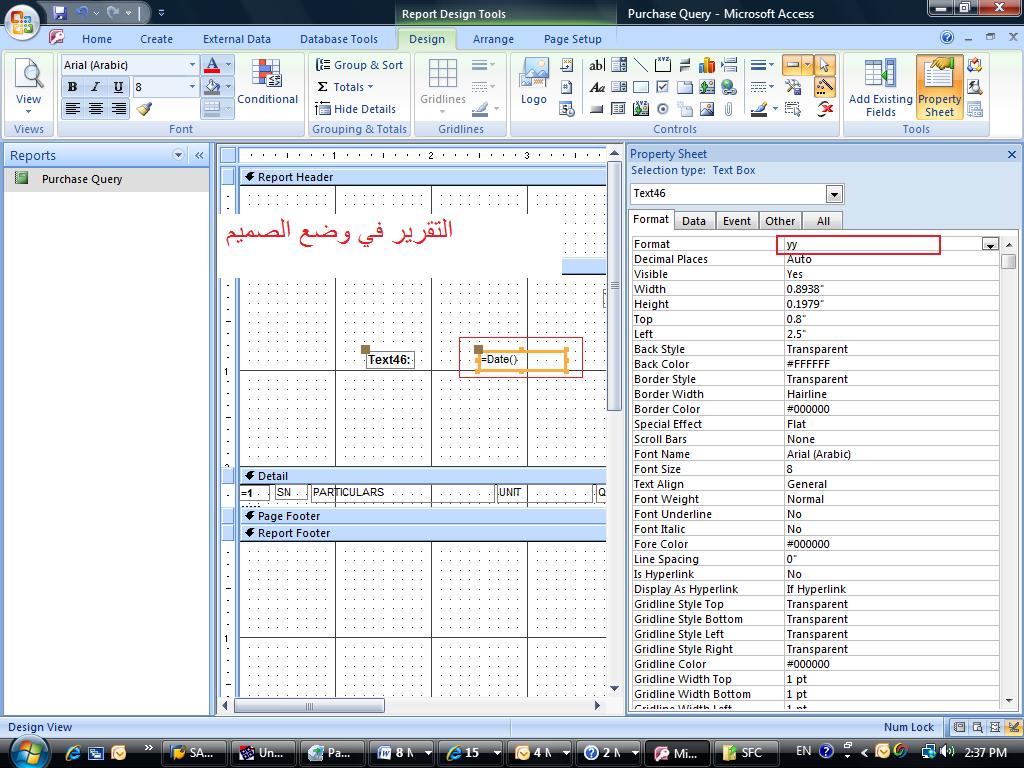
Task: Select the Toggle Button control tool
Action: pos(684,65)
